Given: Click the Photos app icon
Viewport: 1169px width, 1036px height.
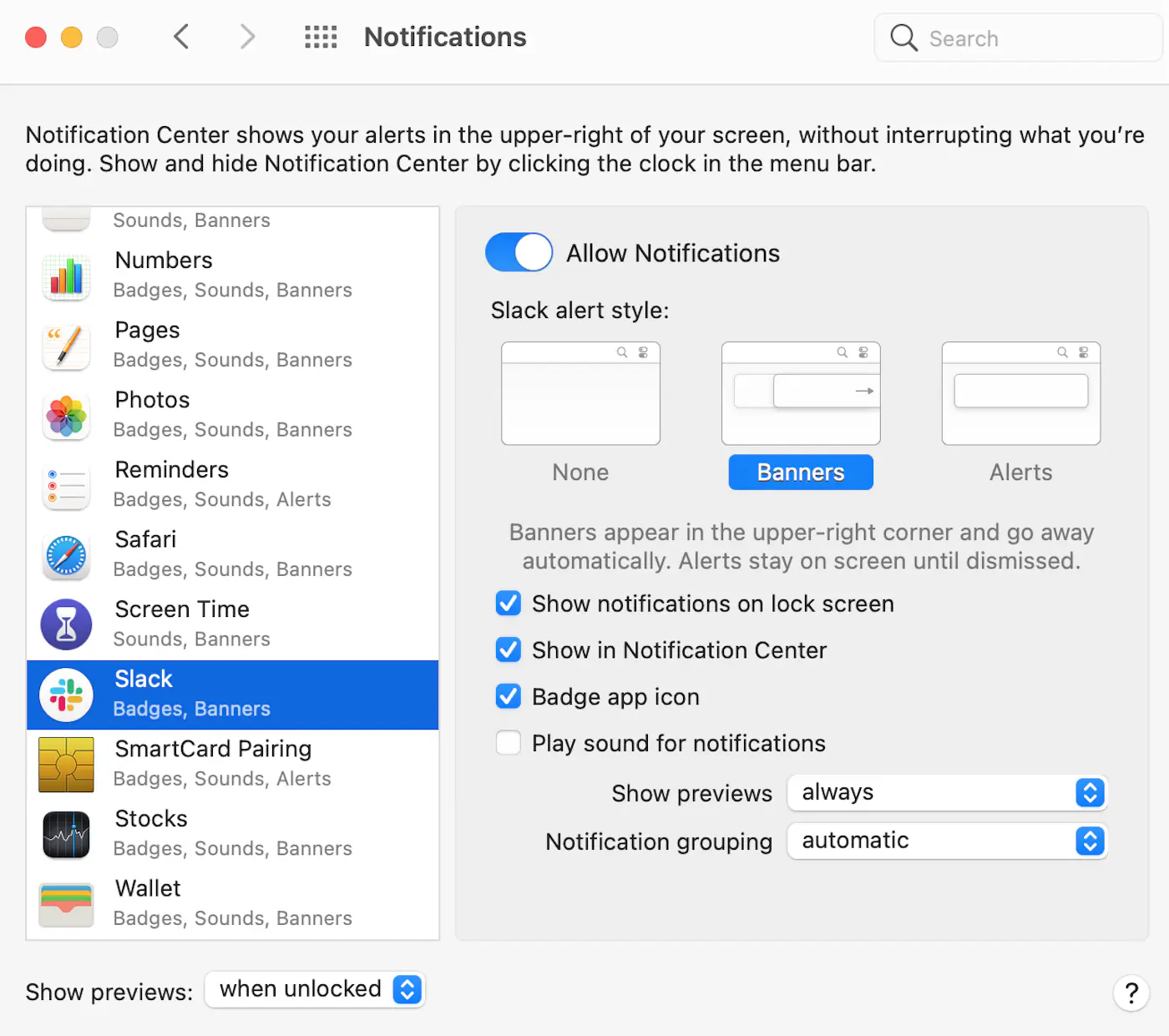Looking at the screenshot, I should [x=66, y=416].
